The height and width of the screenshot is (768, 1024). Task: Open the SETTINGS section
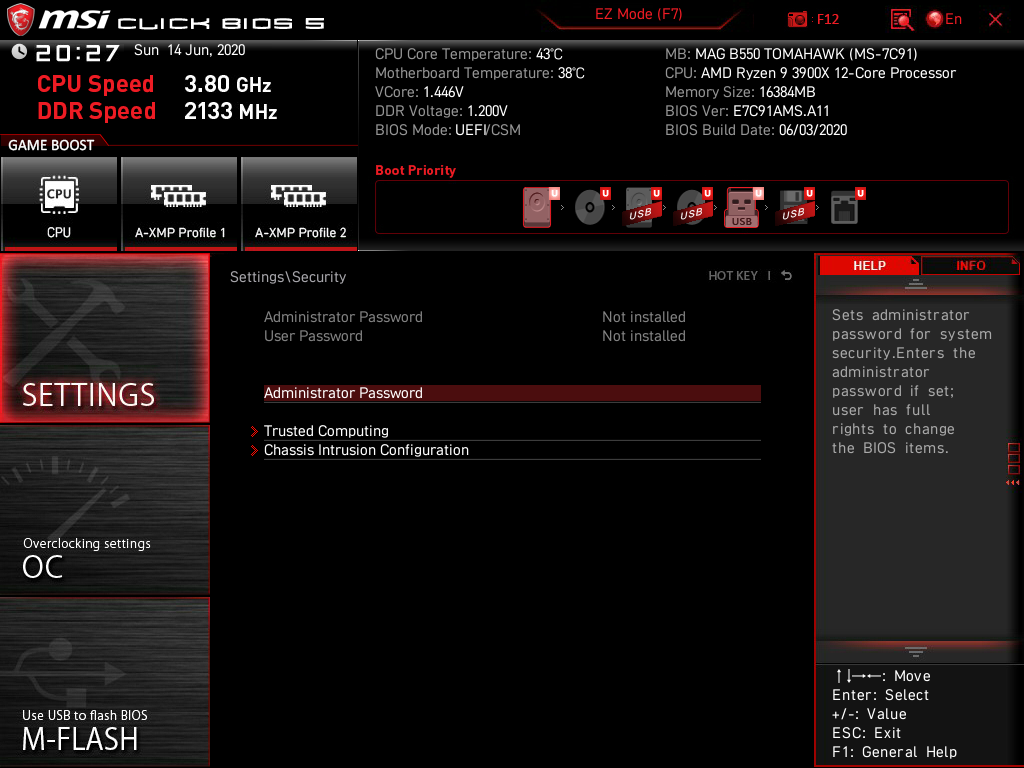tap(105, 338)
